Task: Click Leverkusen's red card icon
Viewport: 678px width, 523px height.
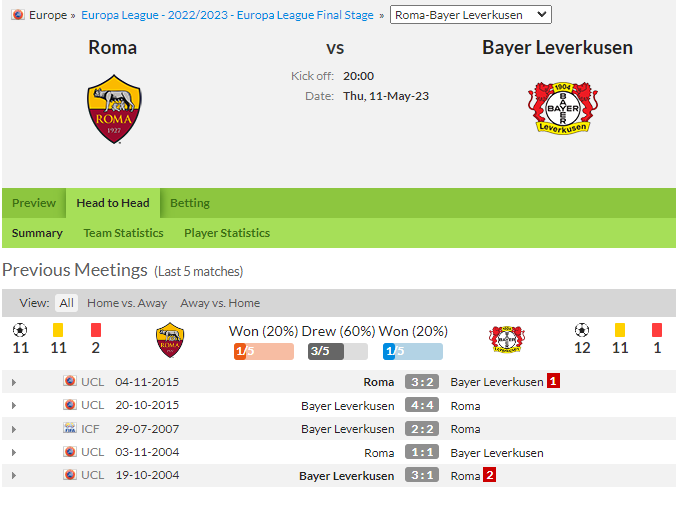Action: (x=656, y=330)
